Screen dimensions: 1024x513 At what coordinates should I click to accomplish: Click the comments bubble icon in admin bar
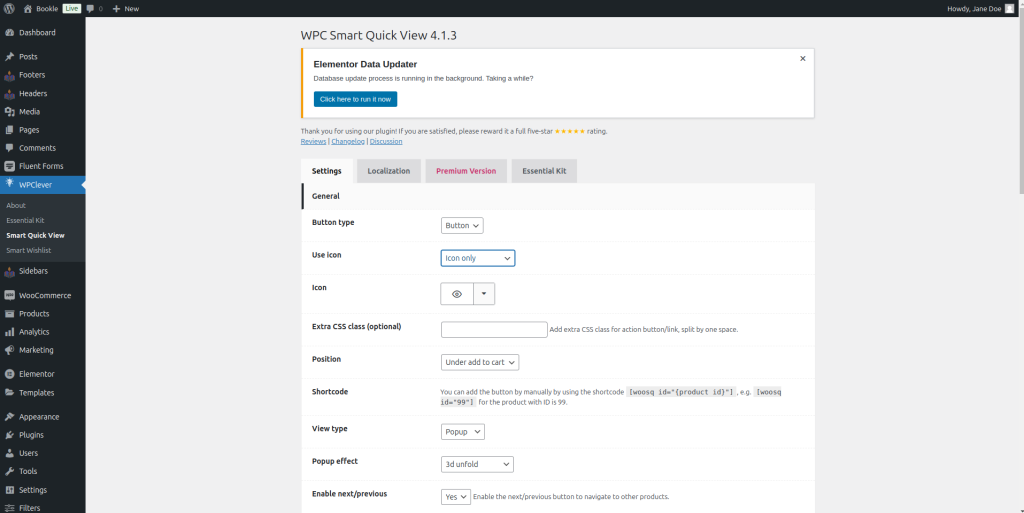pyautogui.click(x=90, y=8)
